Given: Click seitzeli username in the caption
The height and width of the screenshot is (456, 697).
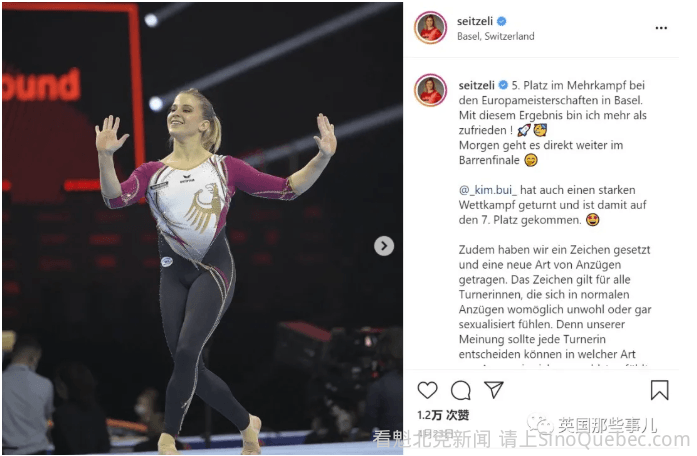Looking at the screenshot, I should point(477,85).
